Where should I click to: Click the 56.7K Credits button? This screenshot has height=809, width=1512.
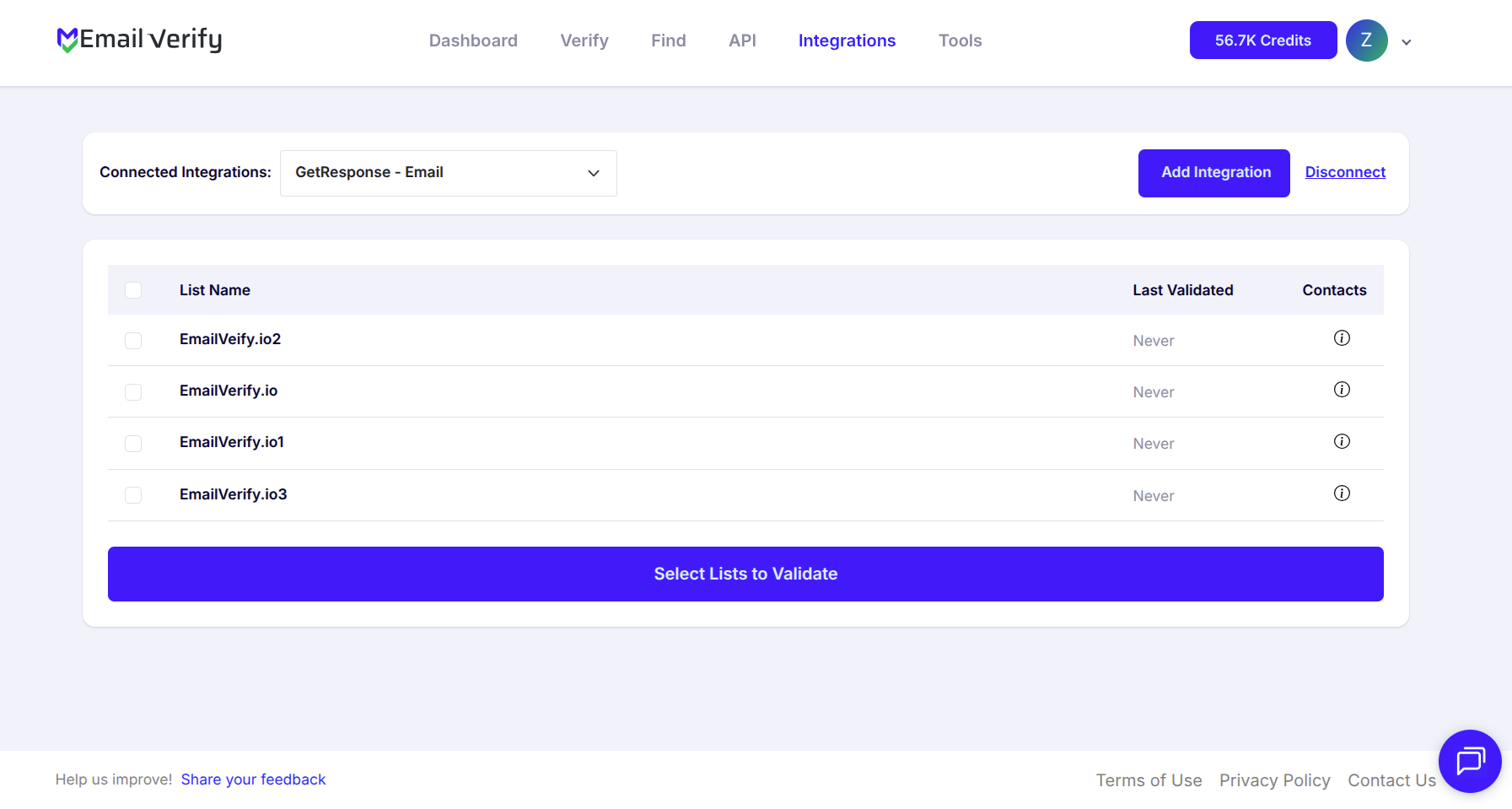[1263, 40]
